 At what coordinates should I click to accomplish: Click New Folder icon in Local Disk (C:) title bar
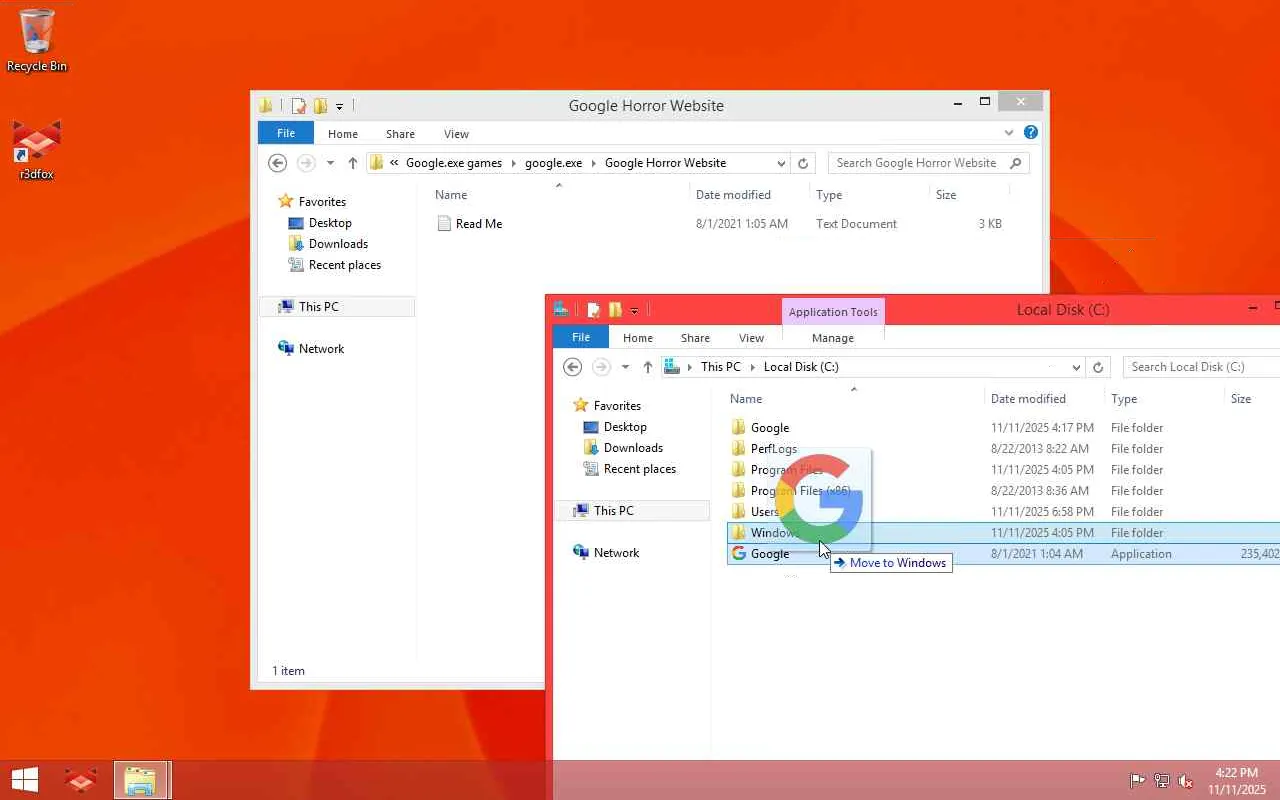(x=615, y=310)
